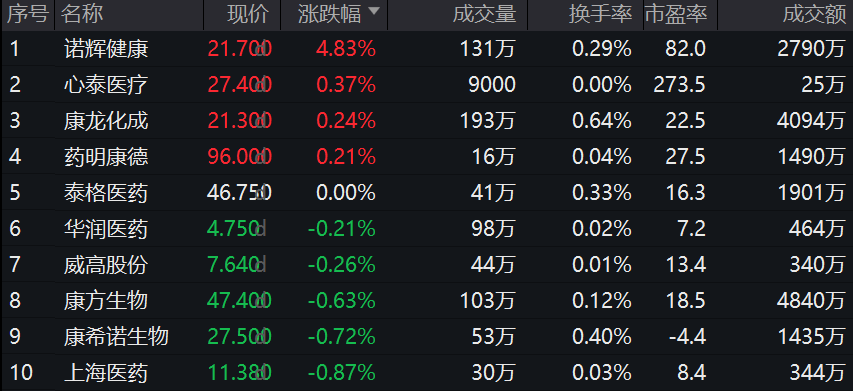
Task: Select the 名称 column header
Action: pos(82,15)
